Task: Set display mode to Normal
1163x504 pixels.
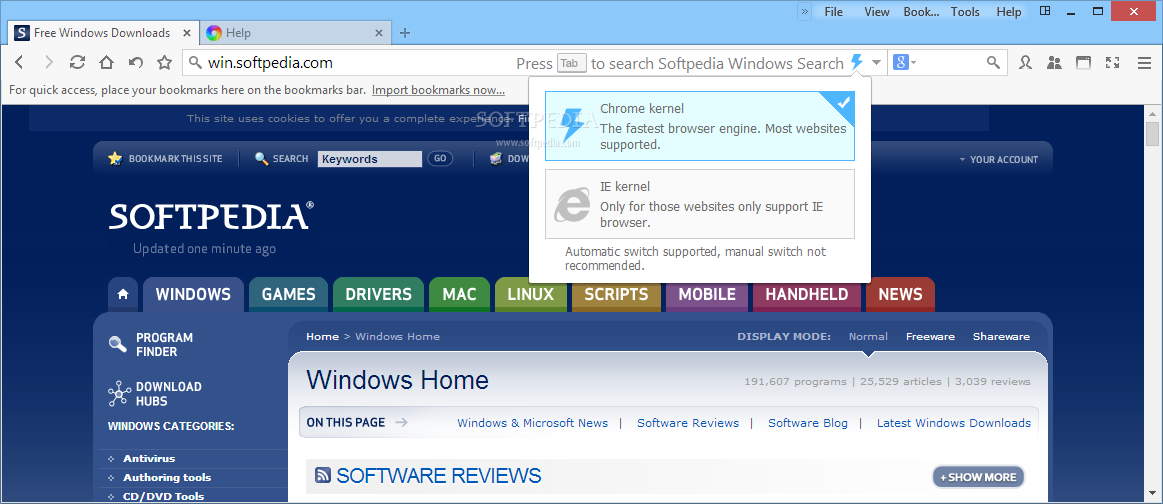Action: pyautogui.click(x=868, y=336)
